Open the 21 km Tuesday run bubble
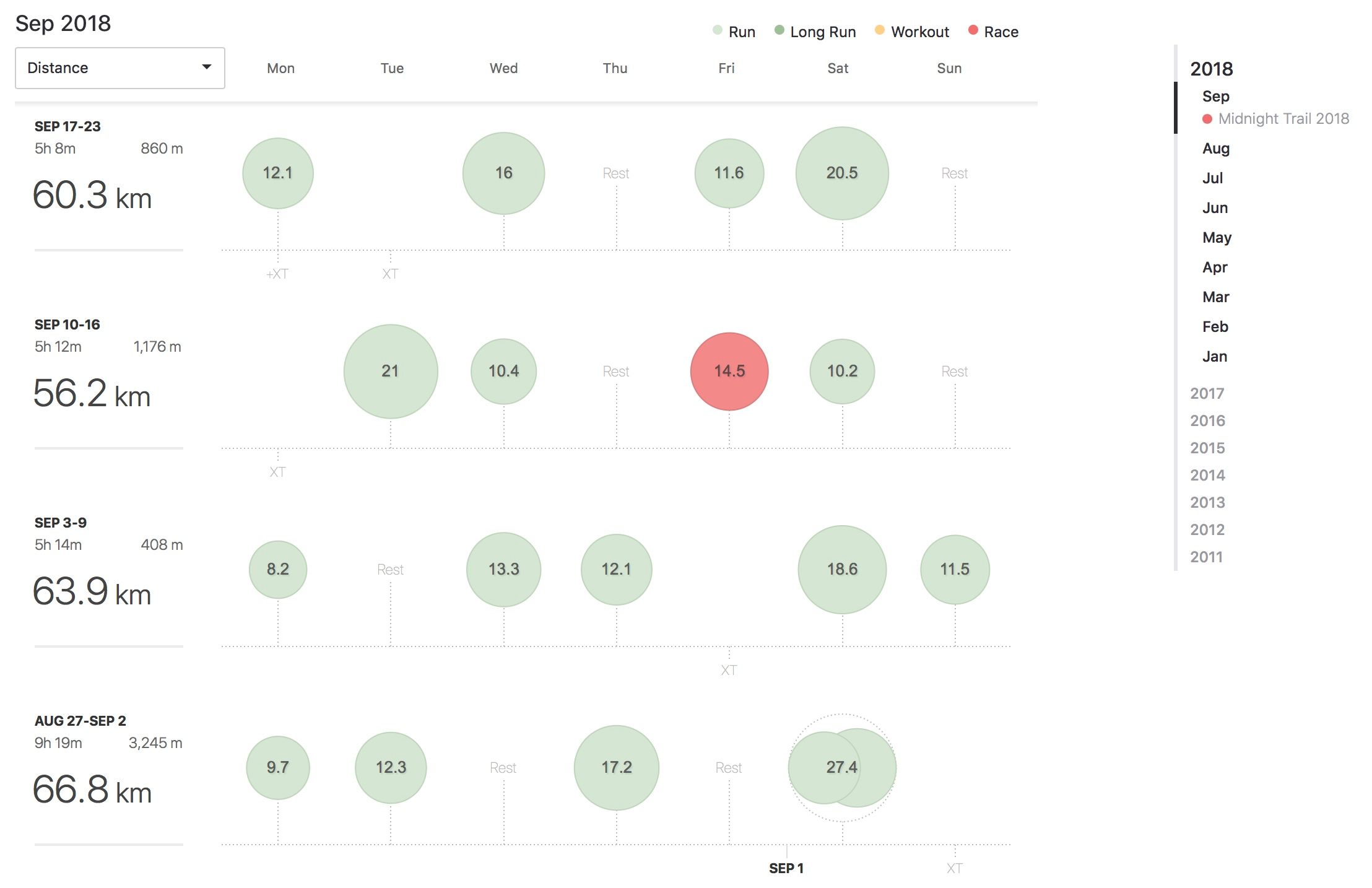Viewport: 1372px width, 888px height. (390, 372)
